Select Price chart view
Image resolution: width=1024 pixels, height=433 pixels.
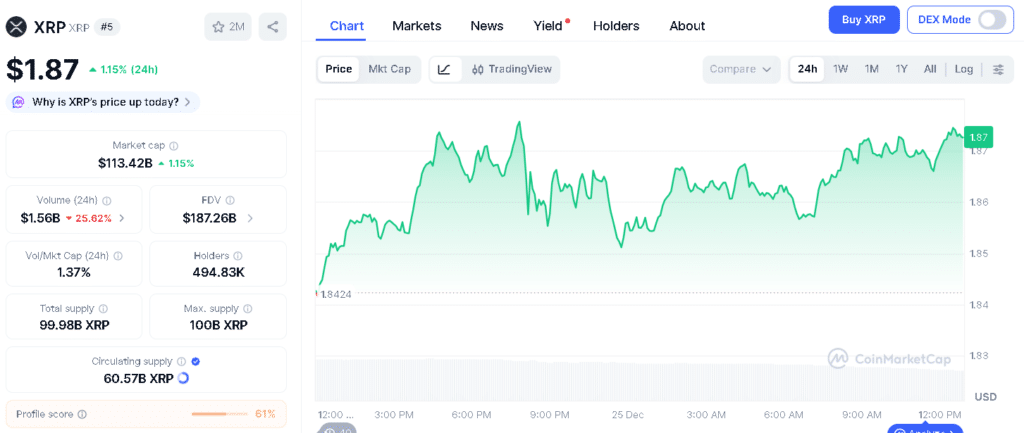click(339, 69)
